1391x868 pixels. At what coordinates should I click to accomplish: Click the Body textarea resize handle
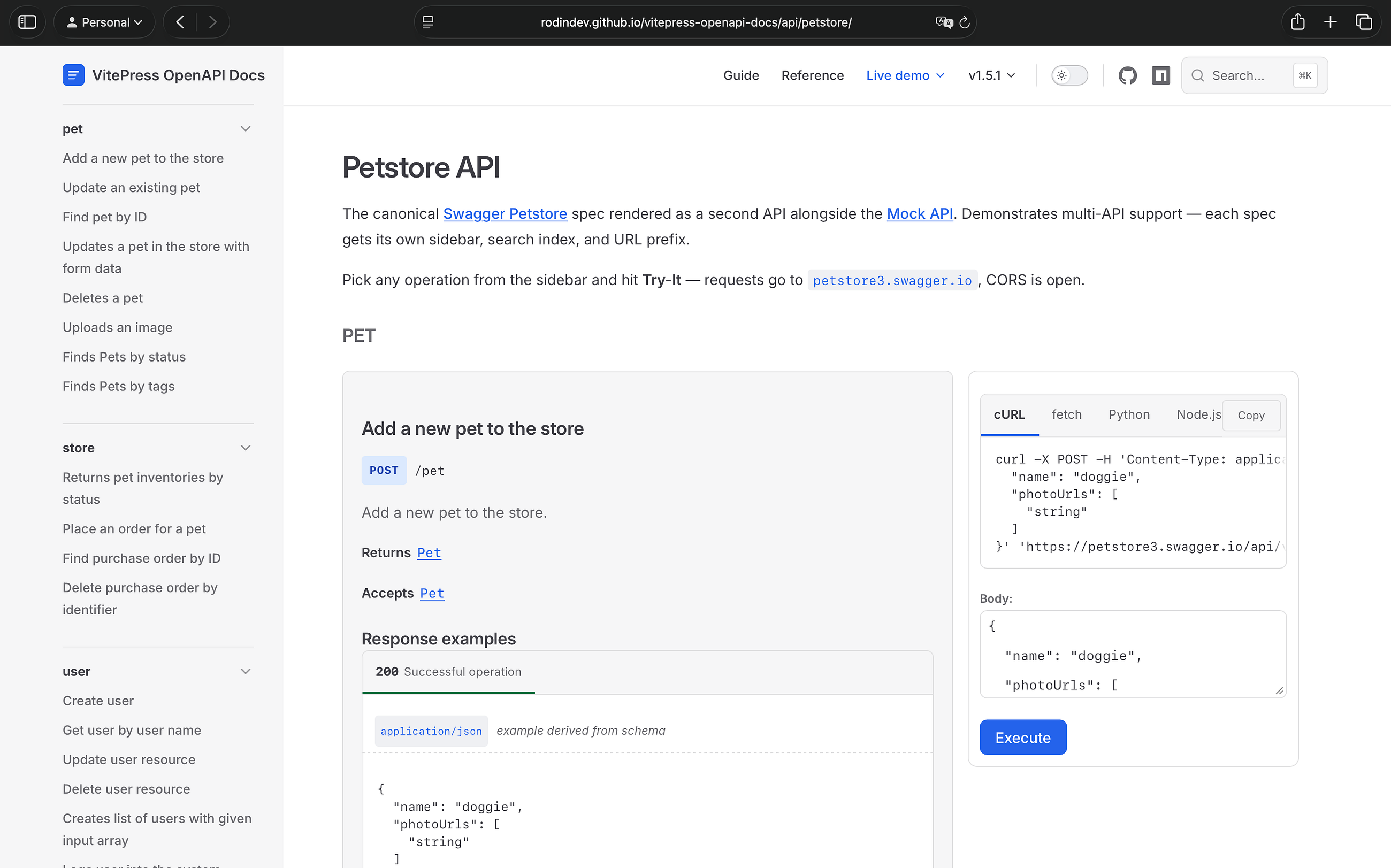(1279, 690)
